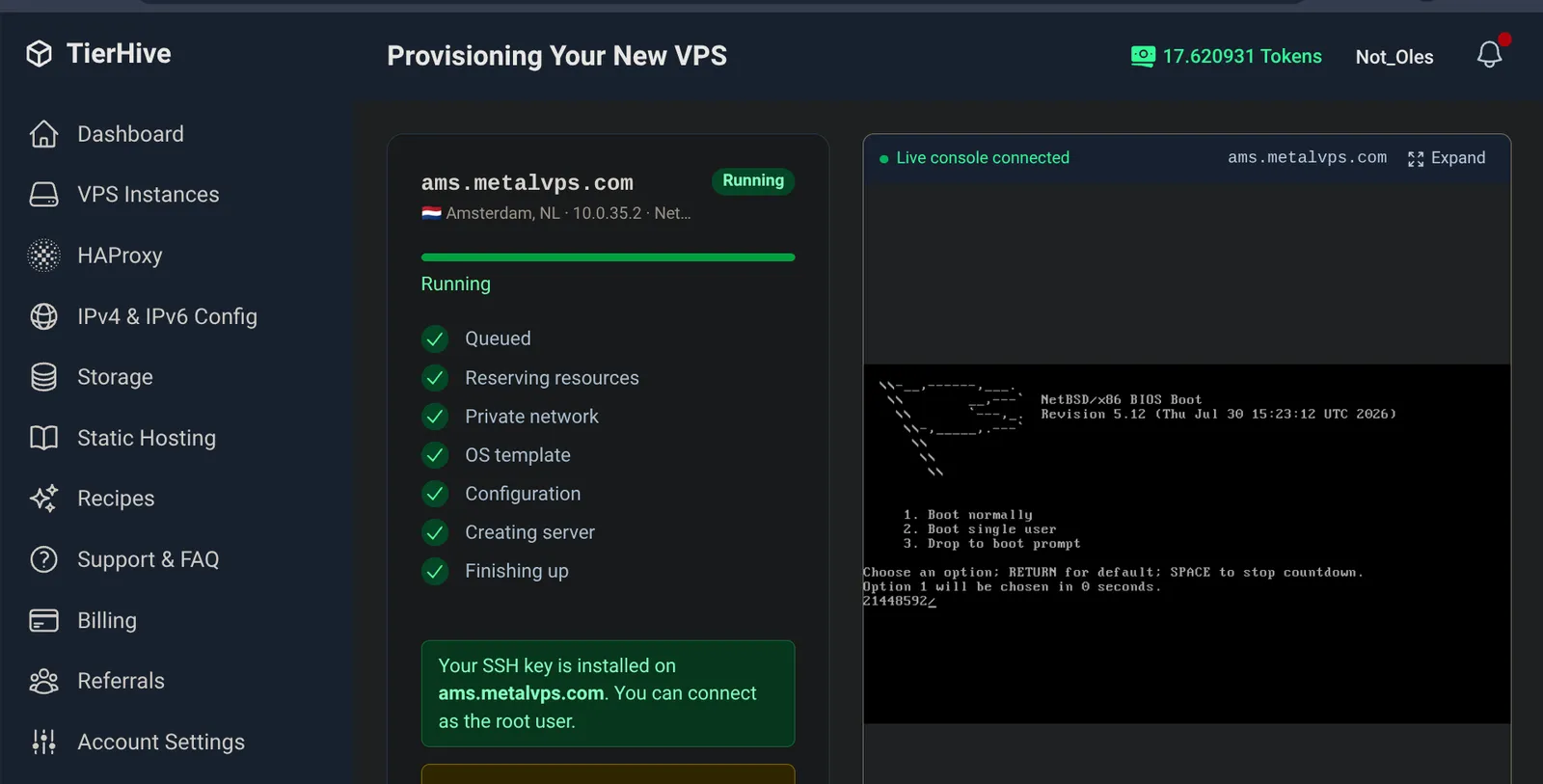1543x784 pixels.
Task: Click the Amsterdam, NL location text
Action: tap(502, 213)
